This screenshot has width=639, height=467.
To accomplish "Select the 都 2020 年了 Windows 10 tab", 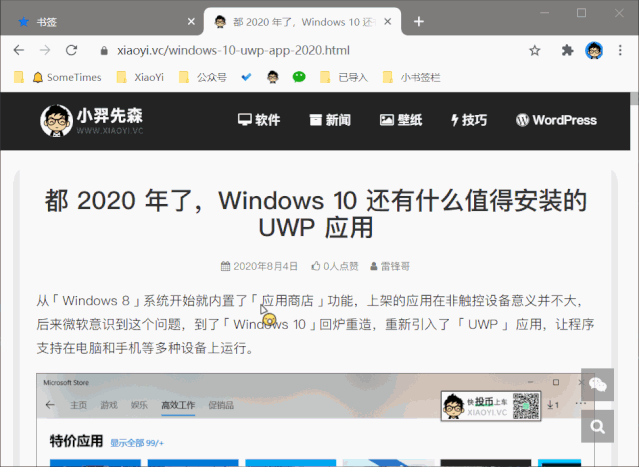I will point(302,22).
